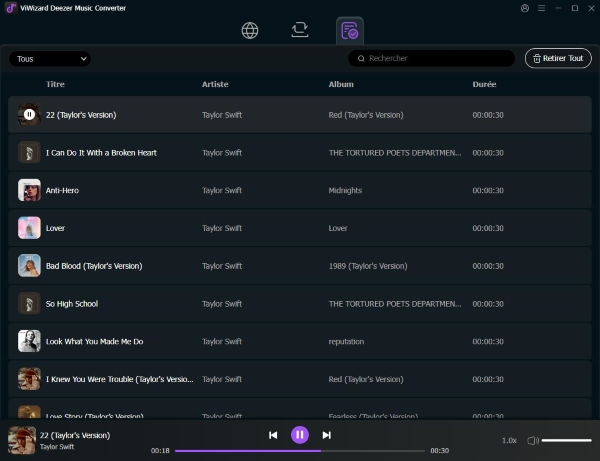Select the Lover song title
Viewport: 600px width, 461px height.
[55, 228]
